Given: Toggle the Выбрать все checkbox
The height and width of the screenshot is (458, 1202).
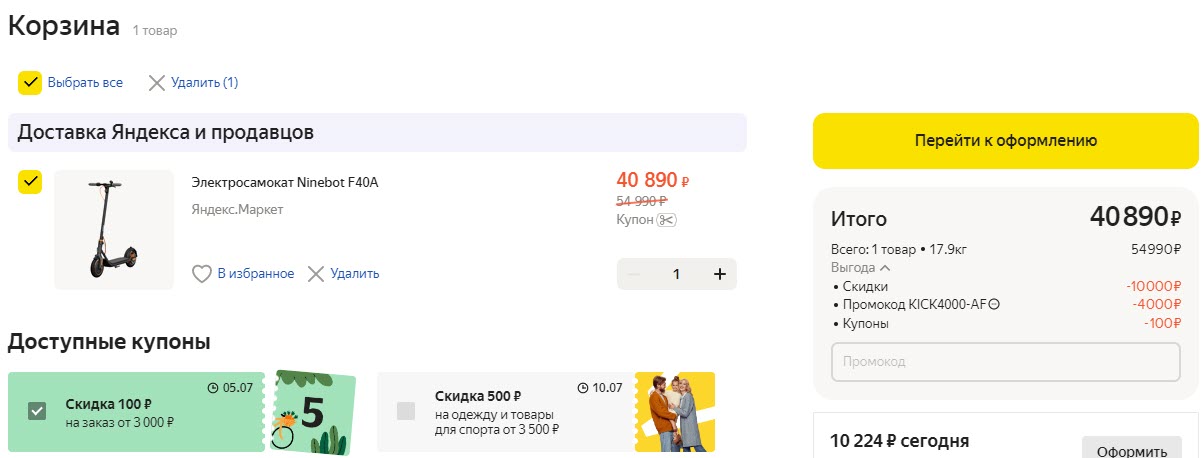Looking at the screenshot, I should [x=30, y=83].
